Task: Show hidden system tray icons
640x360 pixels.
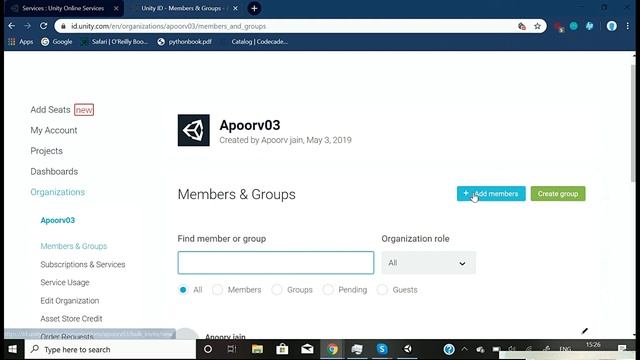Action: click(464, 349)
